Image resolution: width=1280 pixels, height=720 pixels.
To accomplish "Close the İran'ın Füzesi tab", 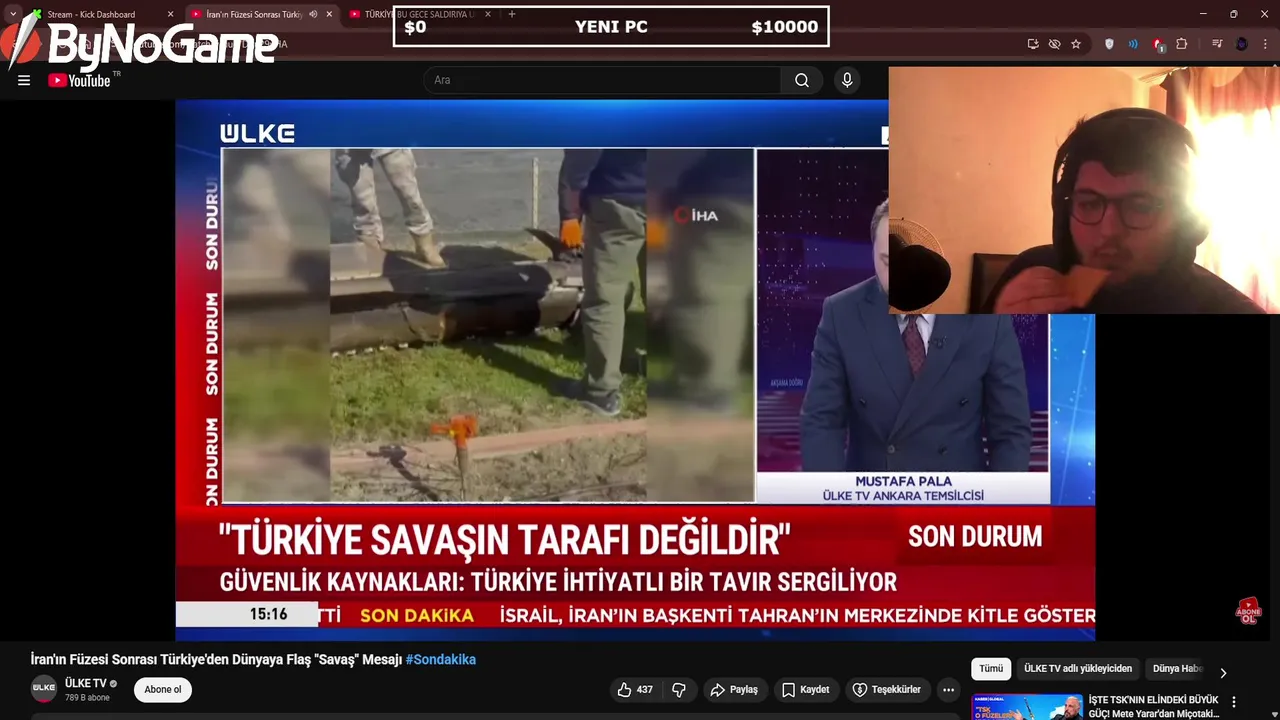I will coord(329,14).
